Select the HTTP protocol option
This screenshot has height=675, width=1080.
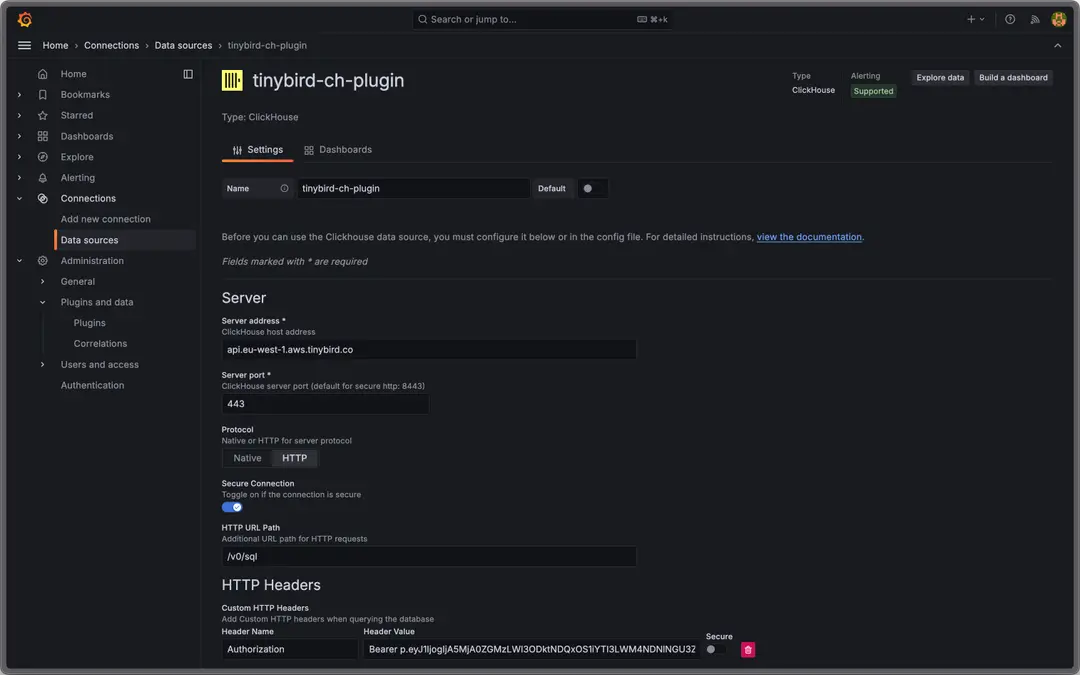(x=295, y=458)
